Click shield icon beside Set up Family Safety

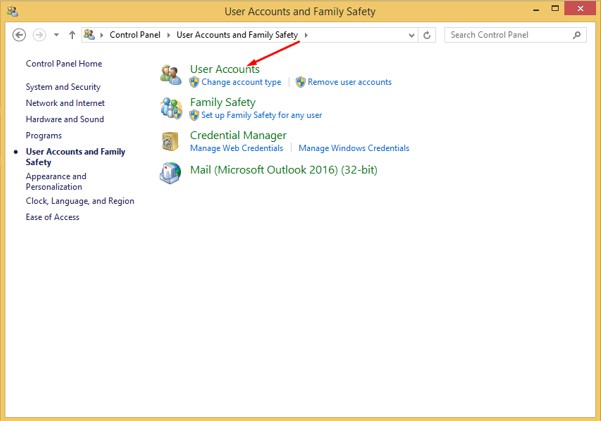pyautogui.click(x=194, y=115)
